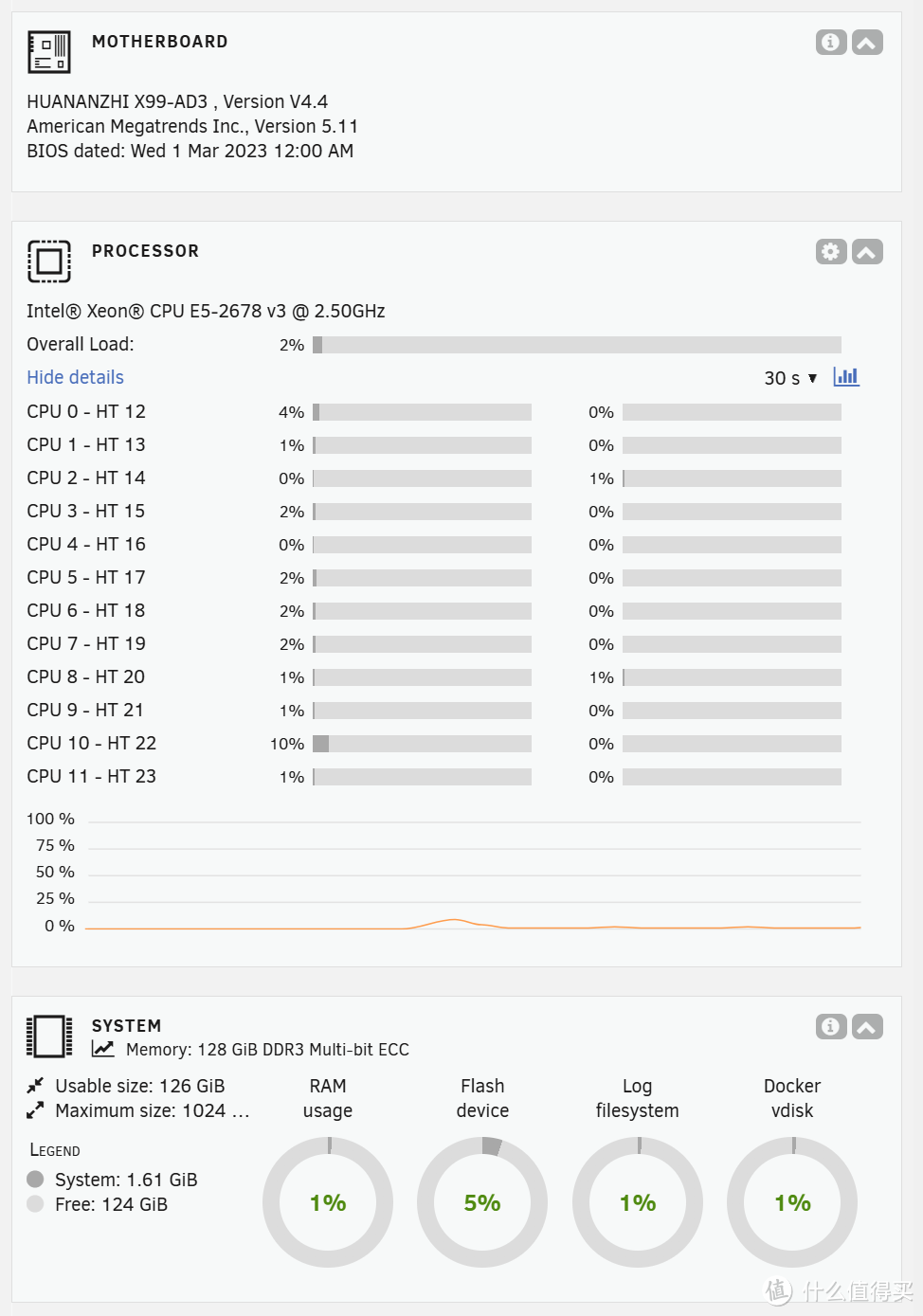Toggle the CPU chart icon

tap(846, 377)
